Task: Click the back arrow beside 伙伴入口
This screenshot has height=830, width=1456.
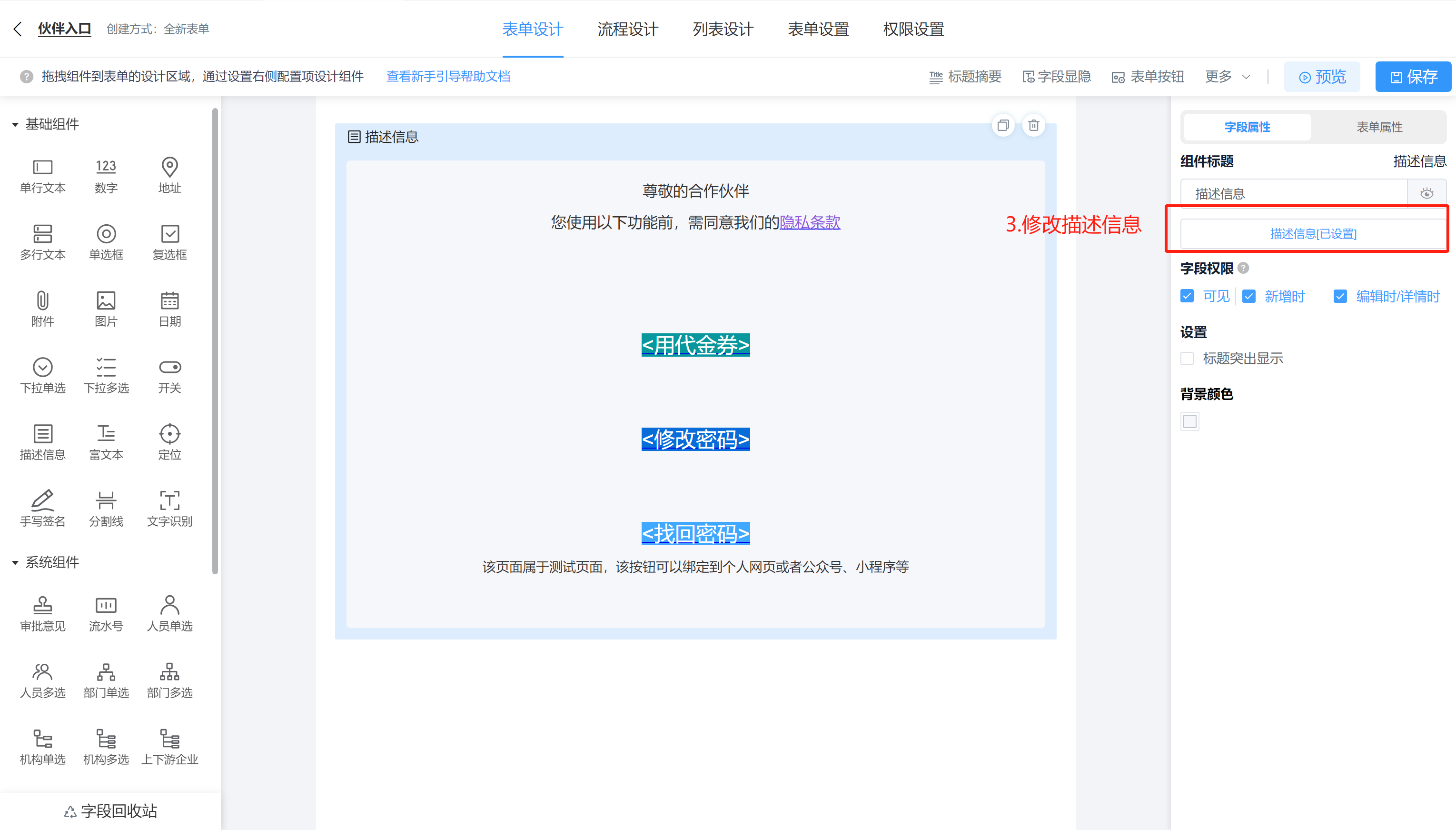Action: point(18,29)
